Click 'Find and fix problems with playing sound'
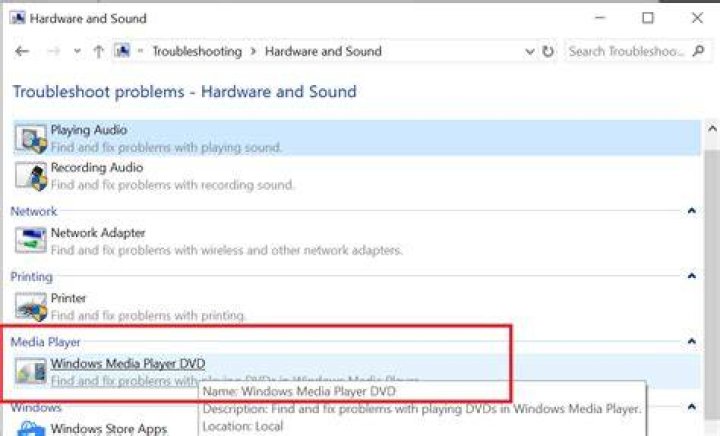The width and height of the screenshot is (720, 436). pos(166,147)
